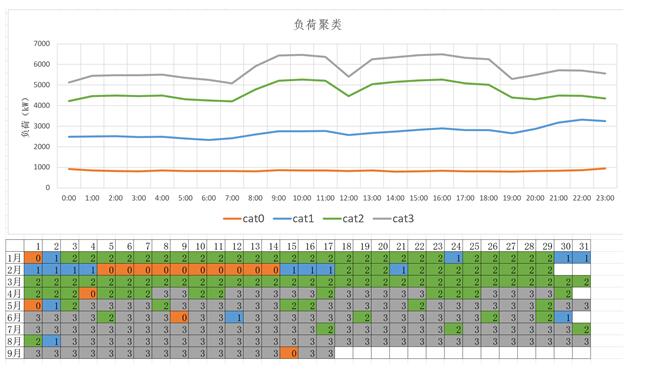Select the 9月 row header cell

point(15,353)
